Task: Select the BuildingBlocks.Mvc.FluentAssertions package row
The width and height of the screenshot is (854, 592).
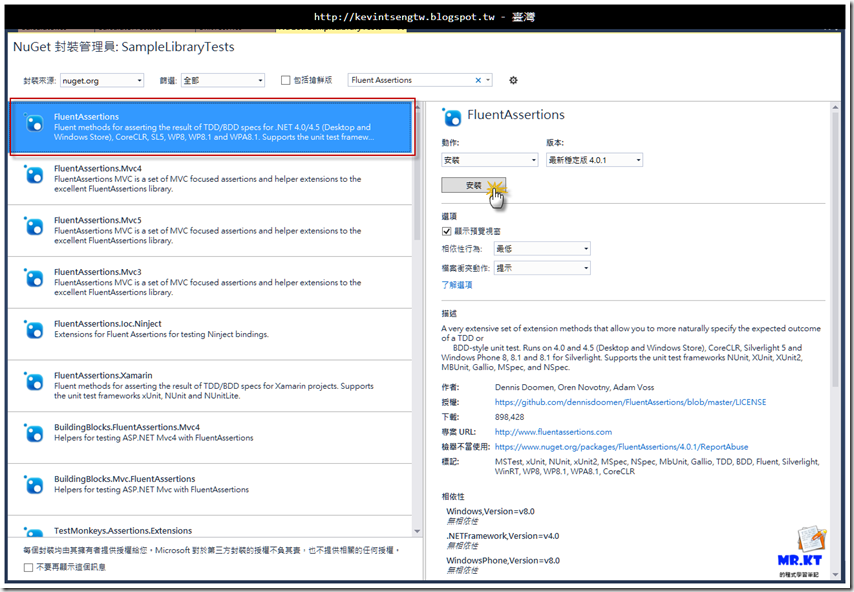Action: [x=210, y=490]
